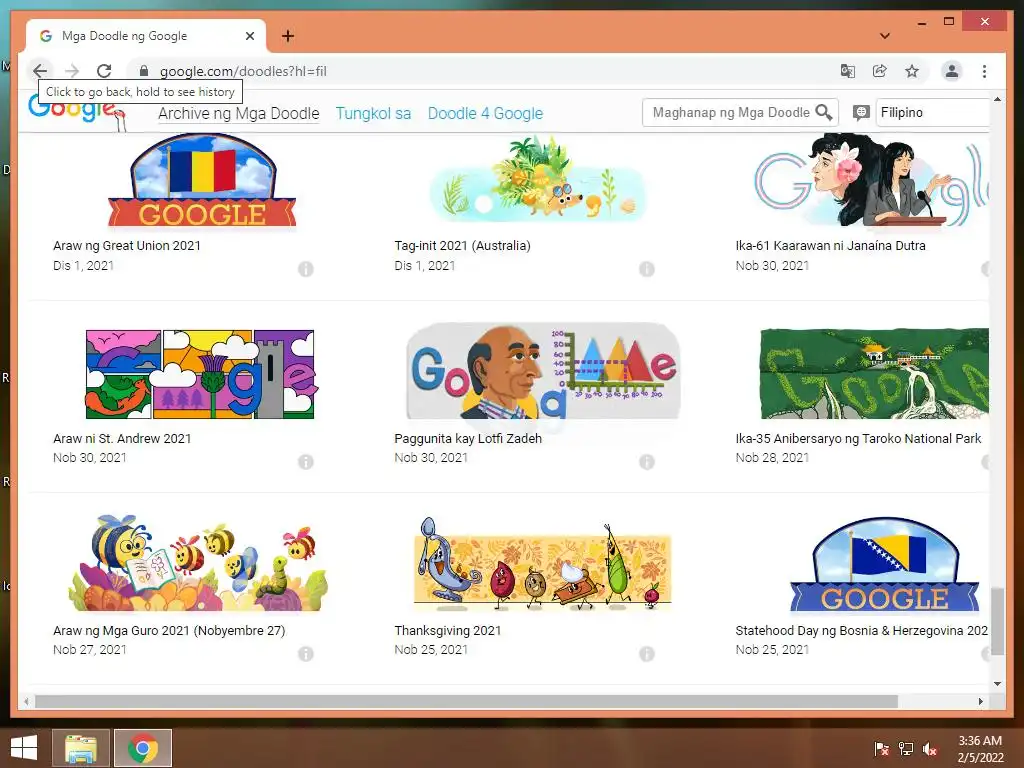Open the Chrome three-dot menu

[984, 71]
